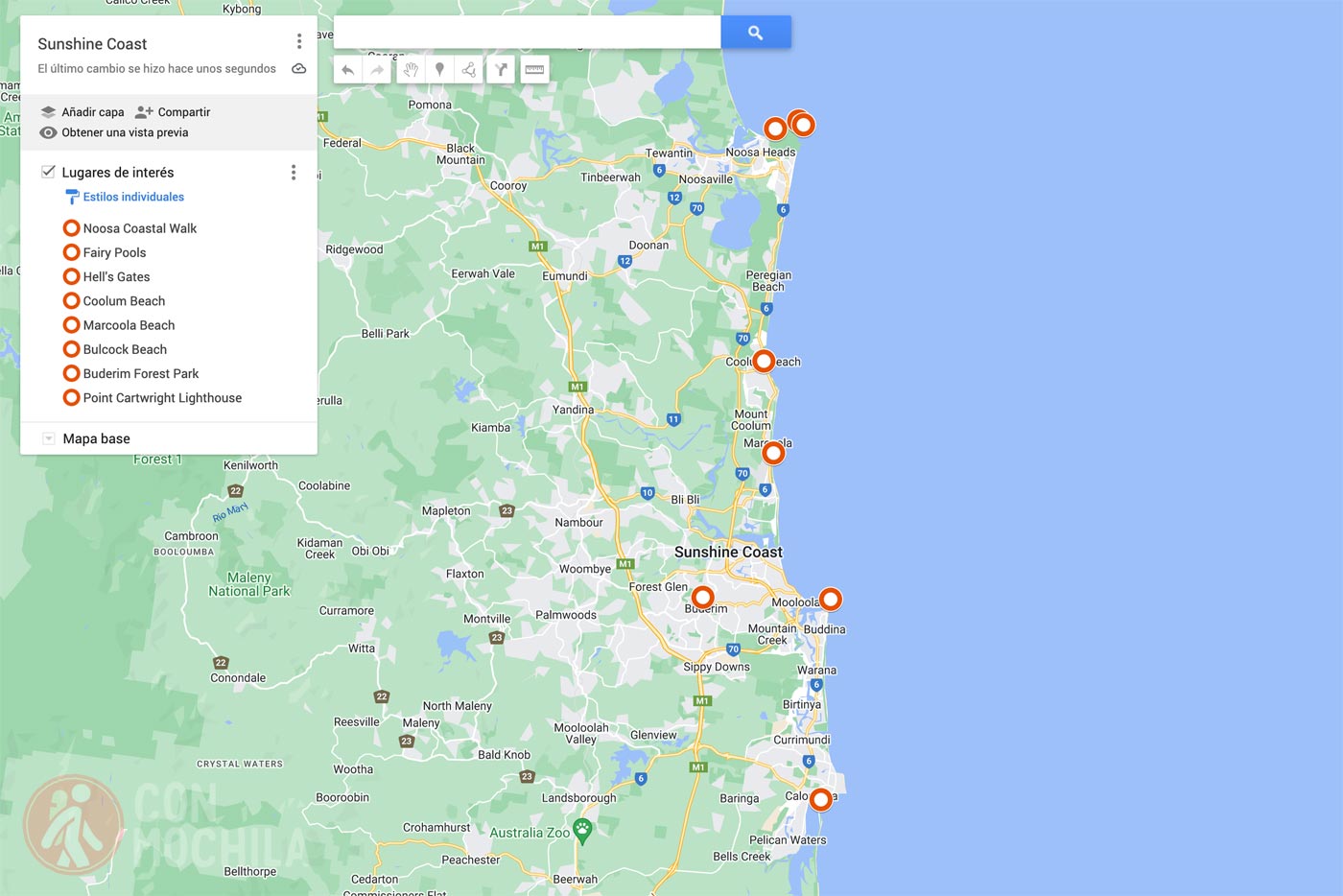Viewport: 1343px width, 896px height.
Task: Expand the Mapa base section
Action: [48, 437]
